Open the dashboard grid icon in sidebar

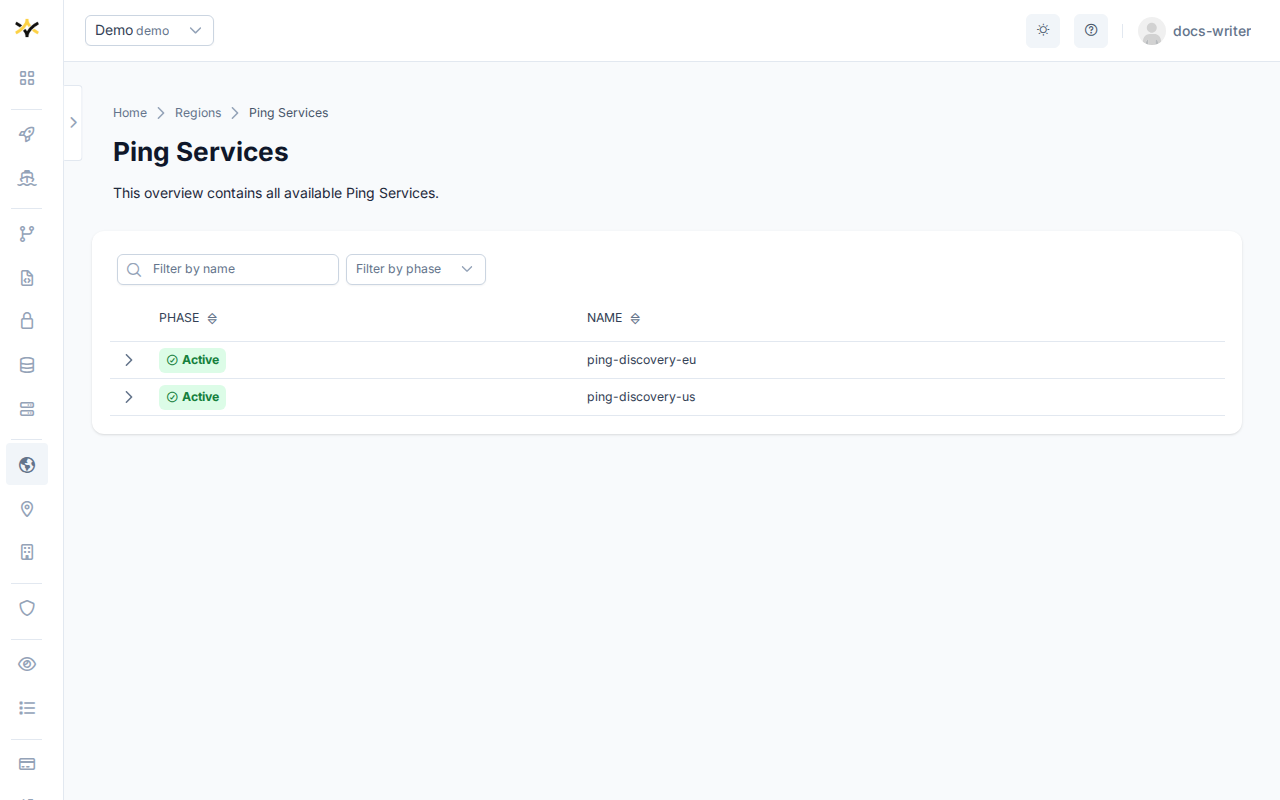27,78
